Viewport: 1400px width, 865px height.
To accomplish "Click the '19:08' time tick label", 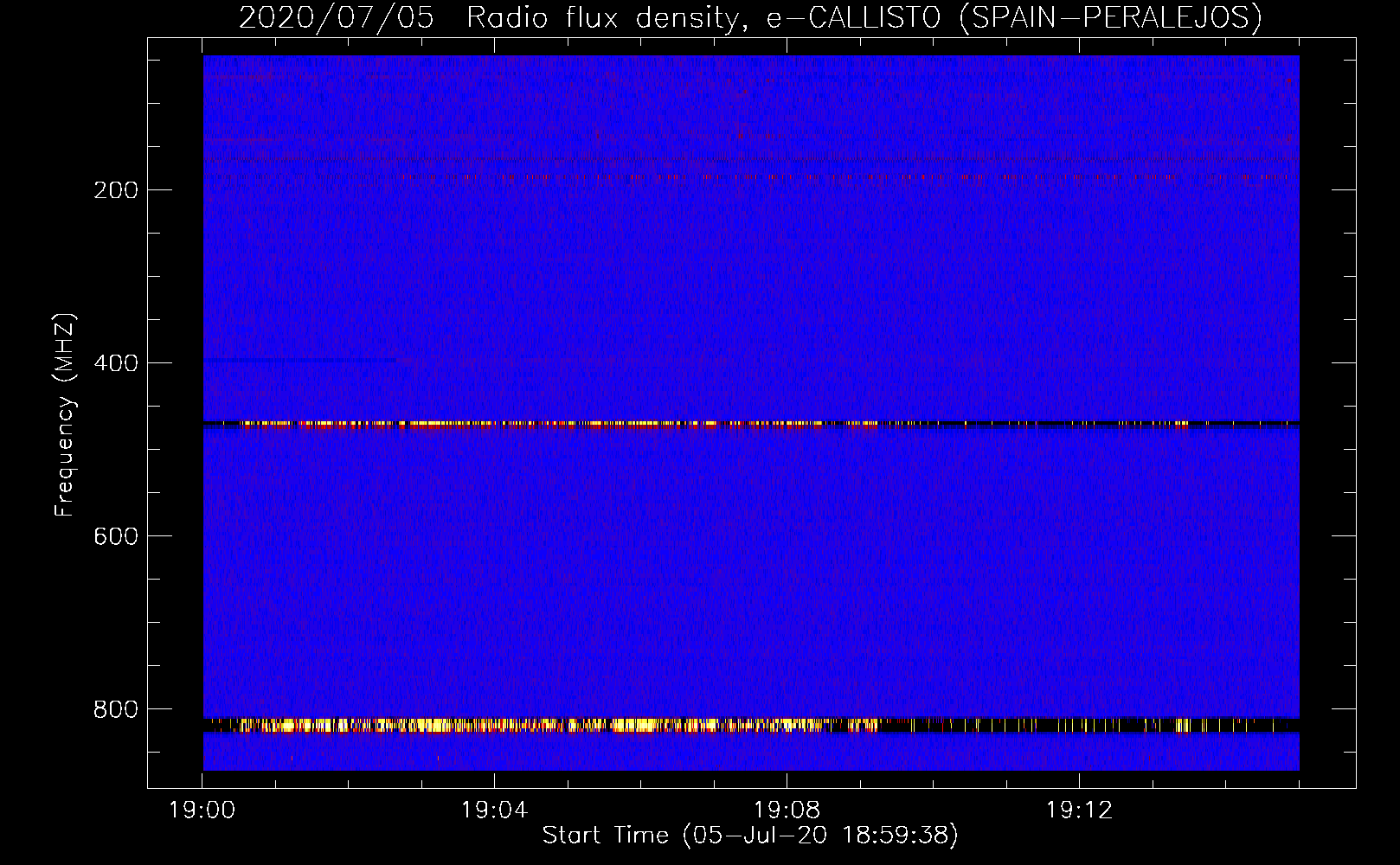I will [787, 811].
